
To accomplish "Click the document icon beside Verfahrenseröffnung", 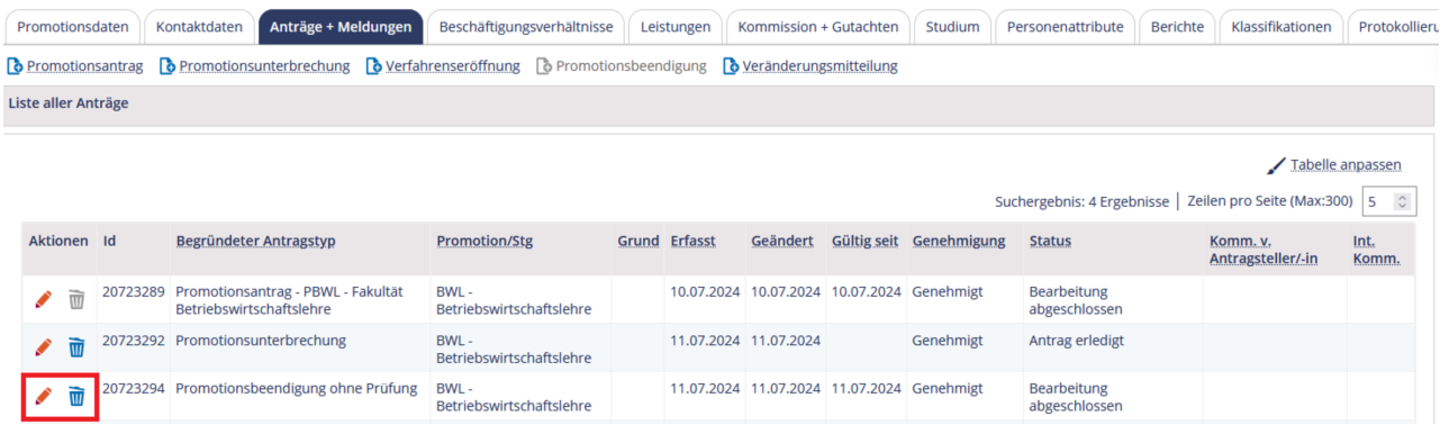I will [x=373, y=67].
